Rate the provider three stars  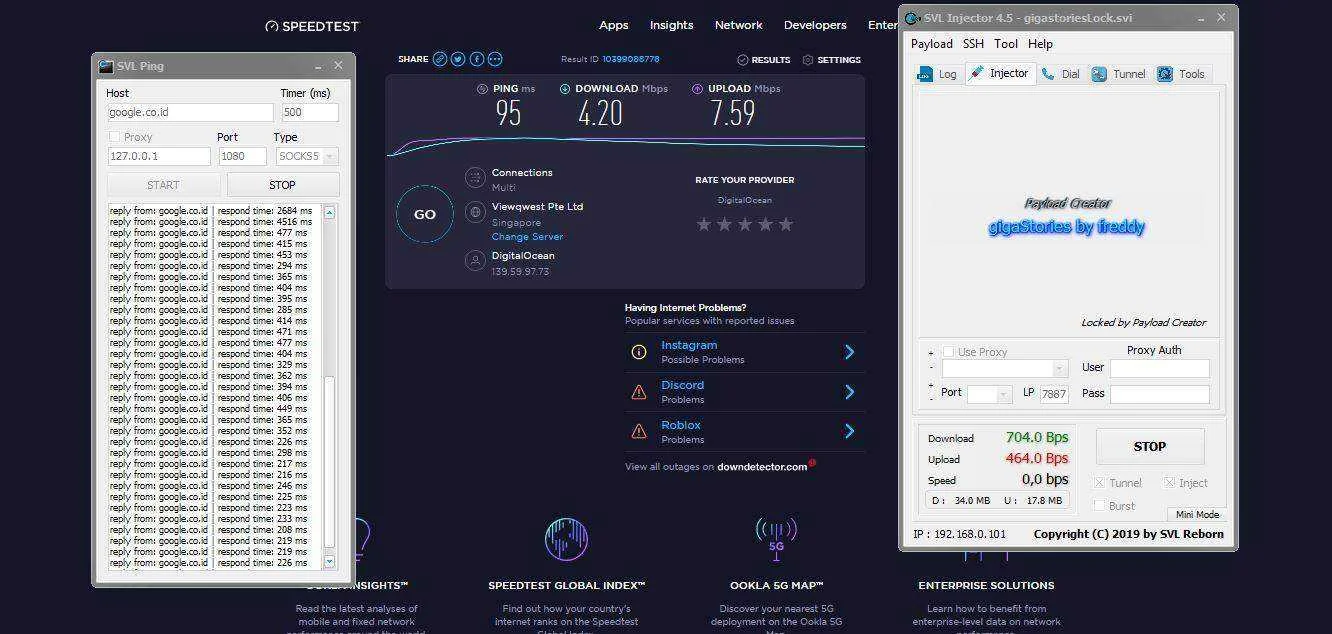click(x=745, y=224)
